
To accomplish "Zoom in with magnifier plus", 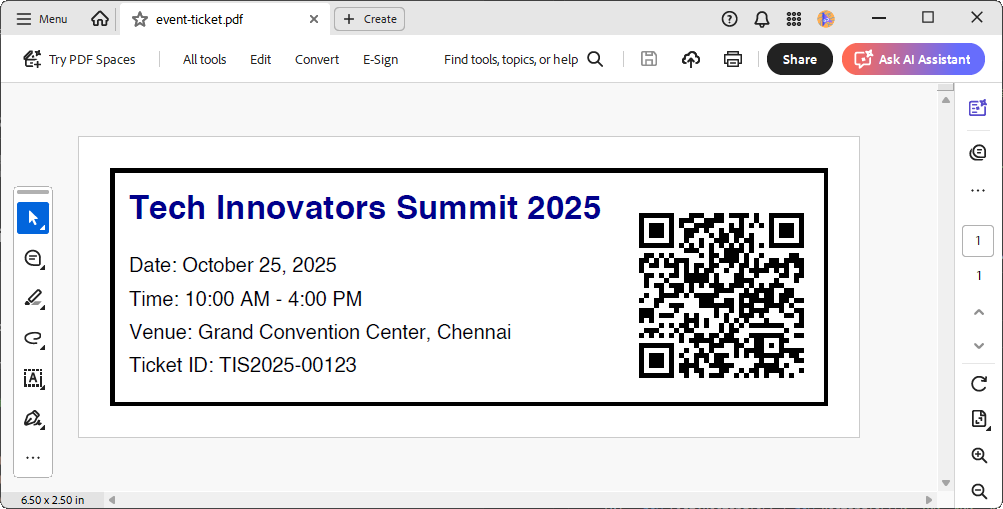I will [978, 455].
